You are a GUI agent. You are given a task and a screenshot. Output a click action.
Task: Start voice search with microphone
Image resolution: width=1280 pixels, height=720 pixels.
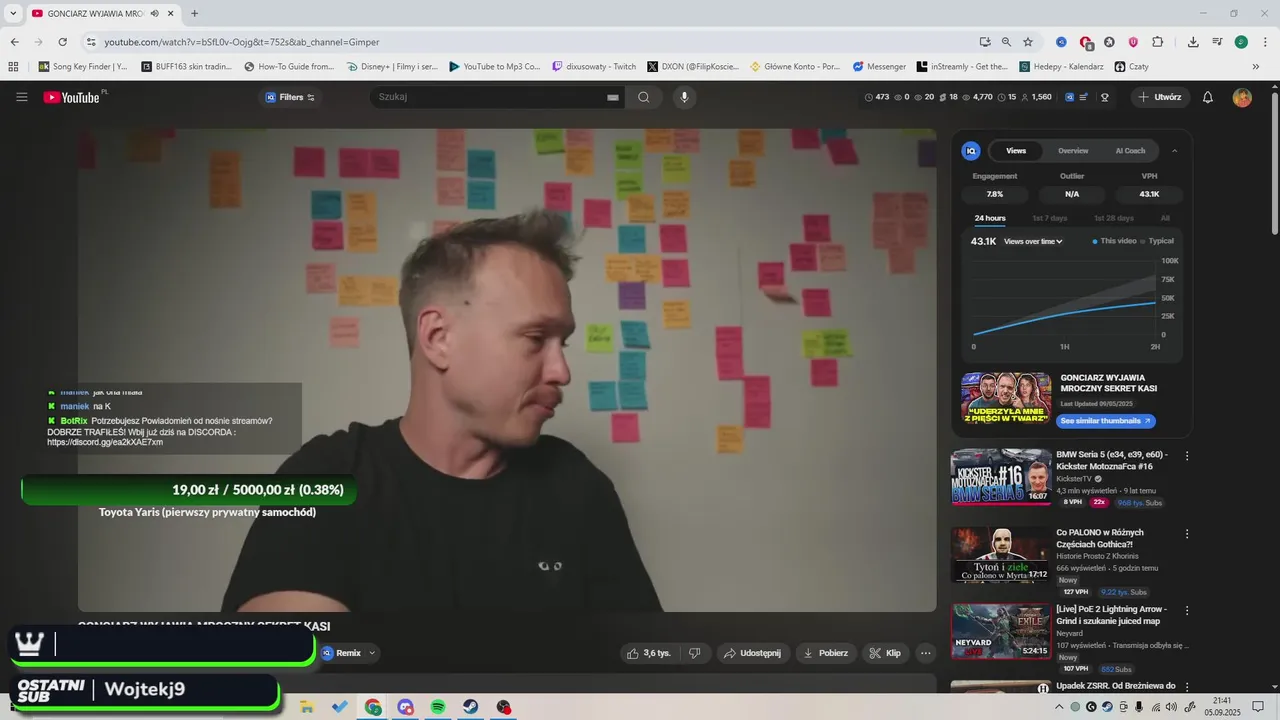[x=684, y=97]
